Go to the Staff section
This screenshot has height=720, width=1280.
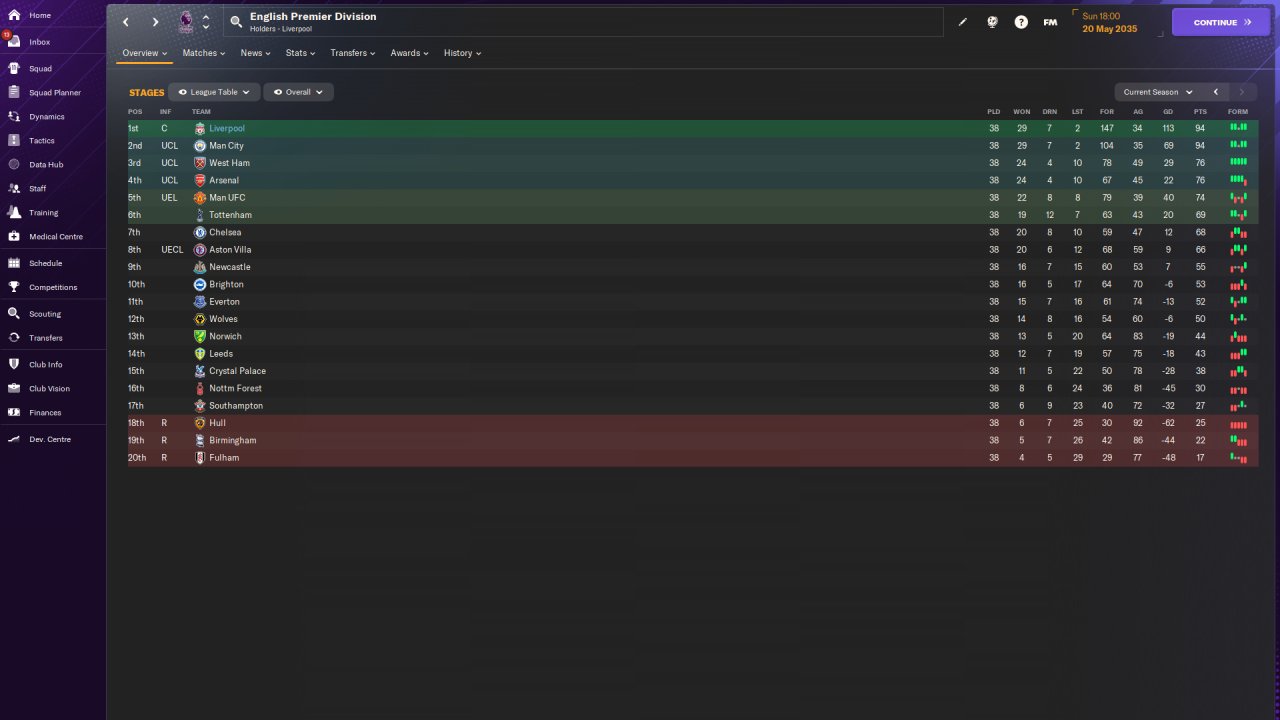[x=38, y=189]
